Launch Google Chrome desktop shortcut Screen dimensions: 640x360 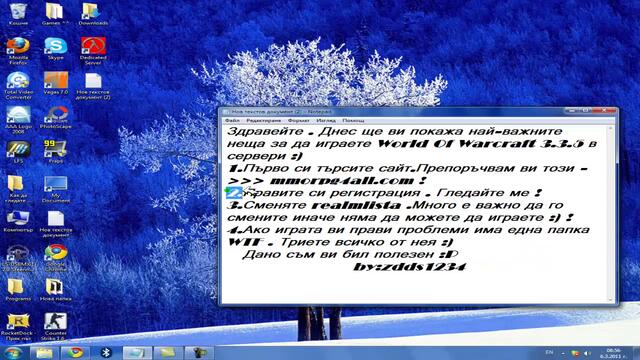click(x=56, y=258)
